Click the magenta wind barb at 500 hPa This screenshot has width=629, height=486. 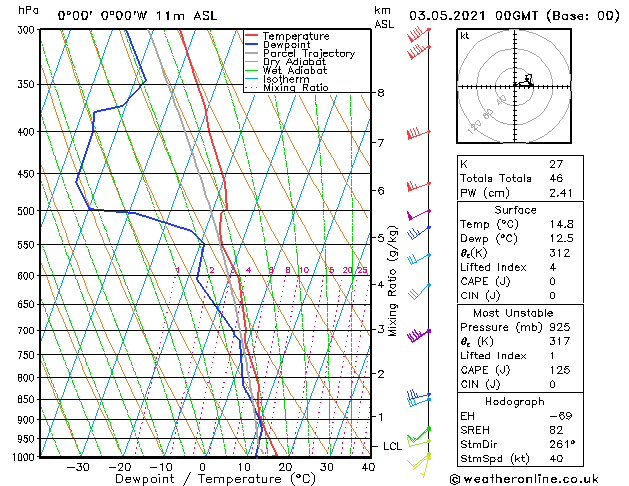[416, 214]
